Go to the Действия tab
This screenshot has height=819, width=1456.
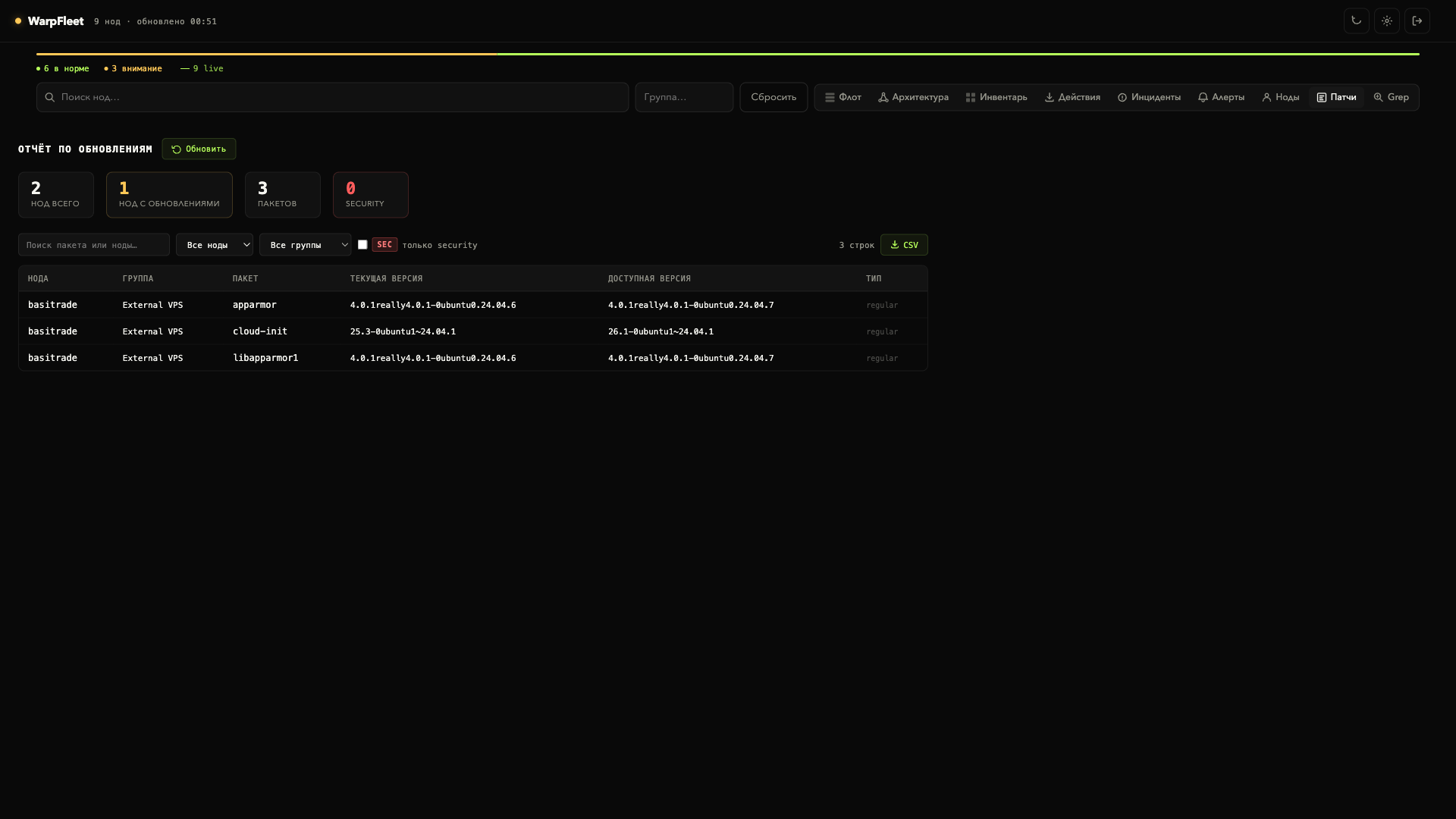(1072, 97)
